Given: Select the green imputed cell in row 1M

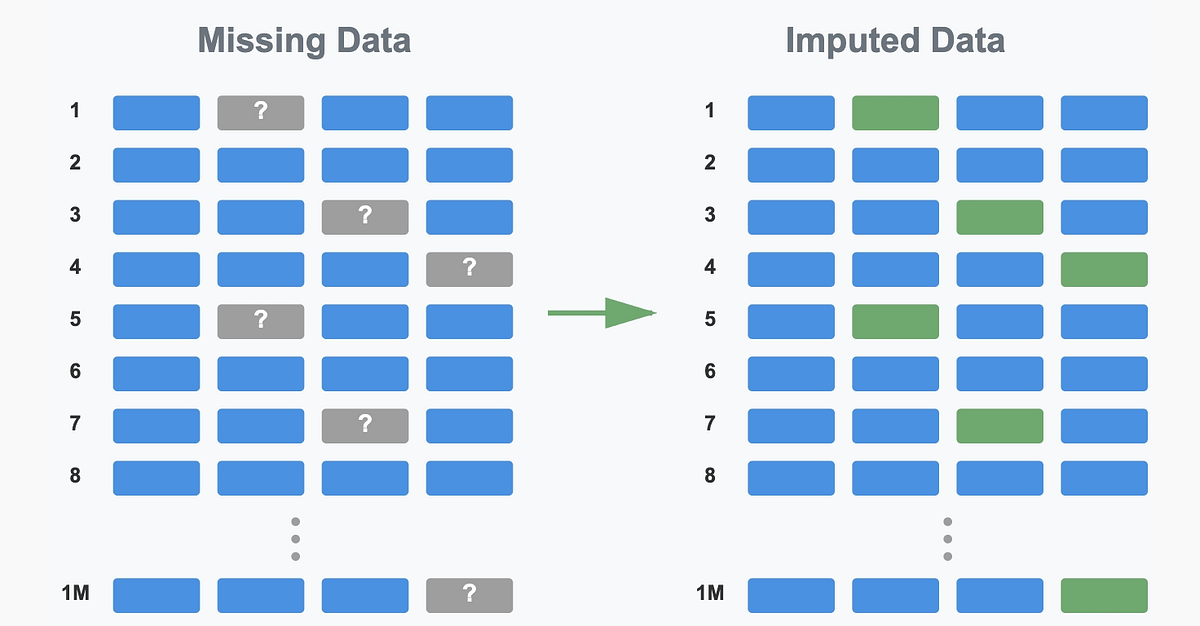Looking at the screenshot, I should point(1104,595).
